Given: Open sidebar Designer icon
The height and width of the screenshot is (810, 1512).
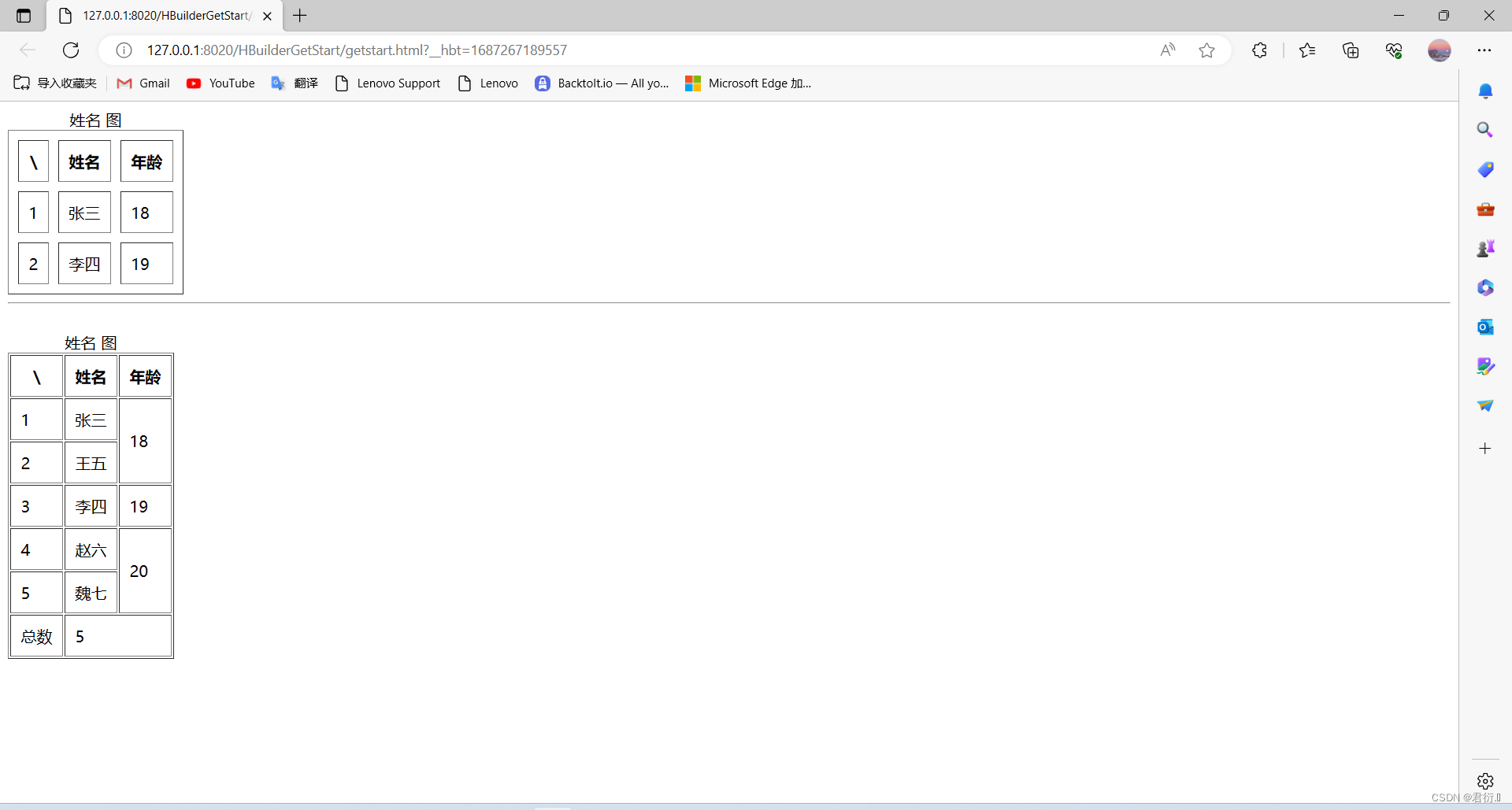Looking at the screenshot, I should point(1485,366).
